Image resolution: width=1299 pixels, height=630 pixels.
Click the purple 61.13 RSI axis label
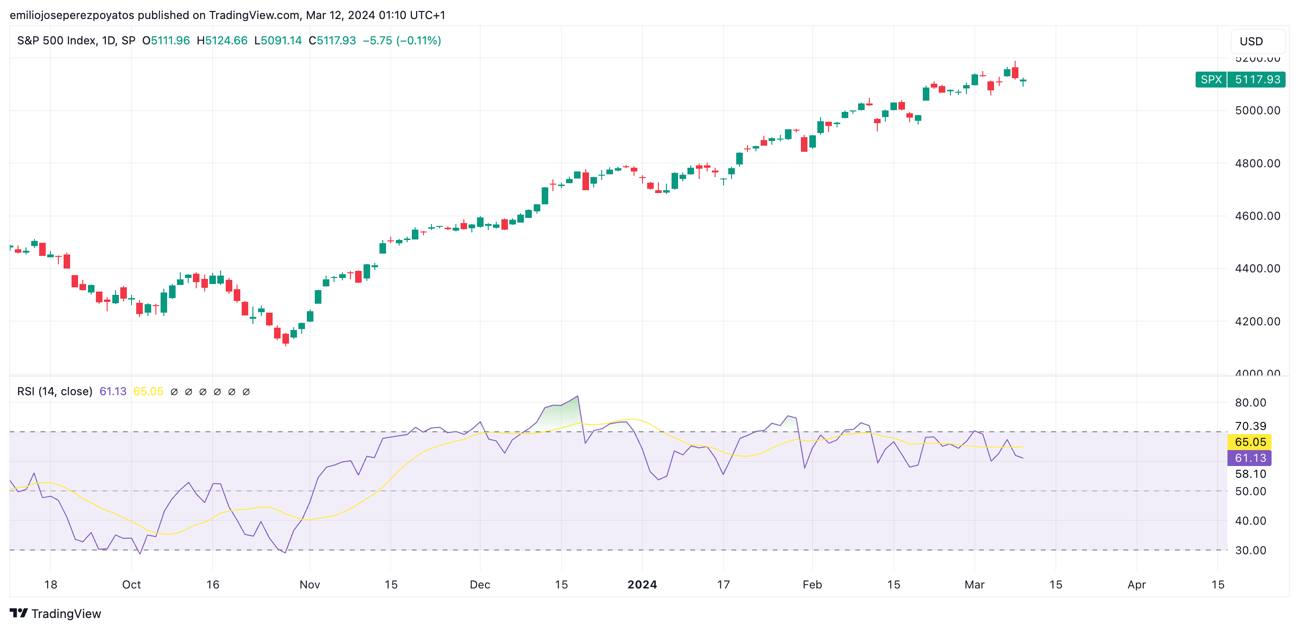tap(1250, 458)
